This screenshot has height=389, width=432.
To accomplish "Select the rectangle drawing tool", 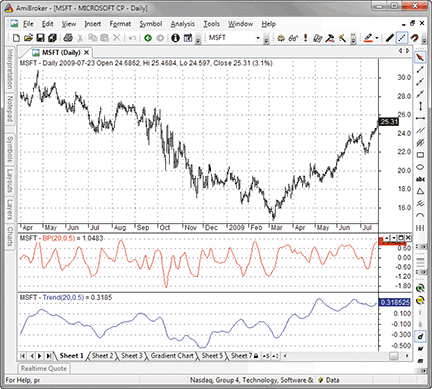I will tap(420, 155).
